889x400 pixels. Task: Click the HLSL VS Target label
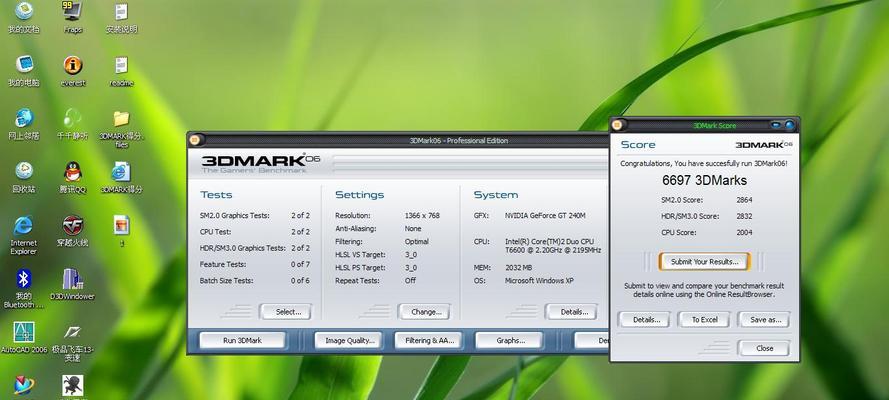coord(360,254)
